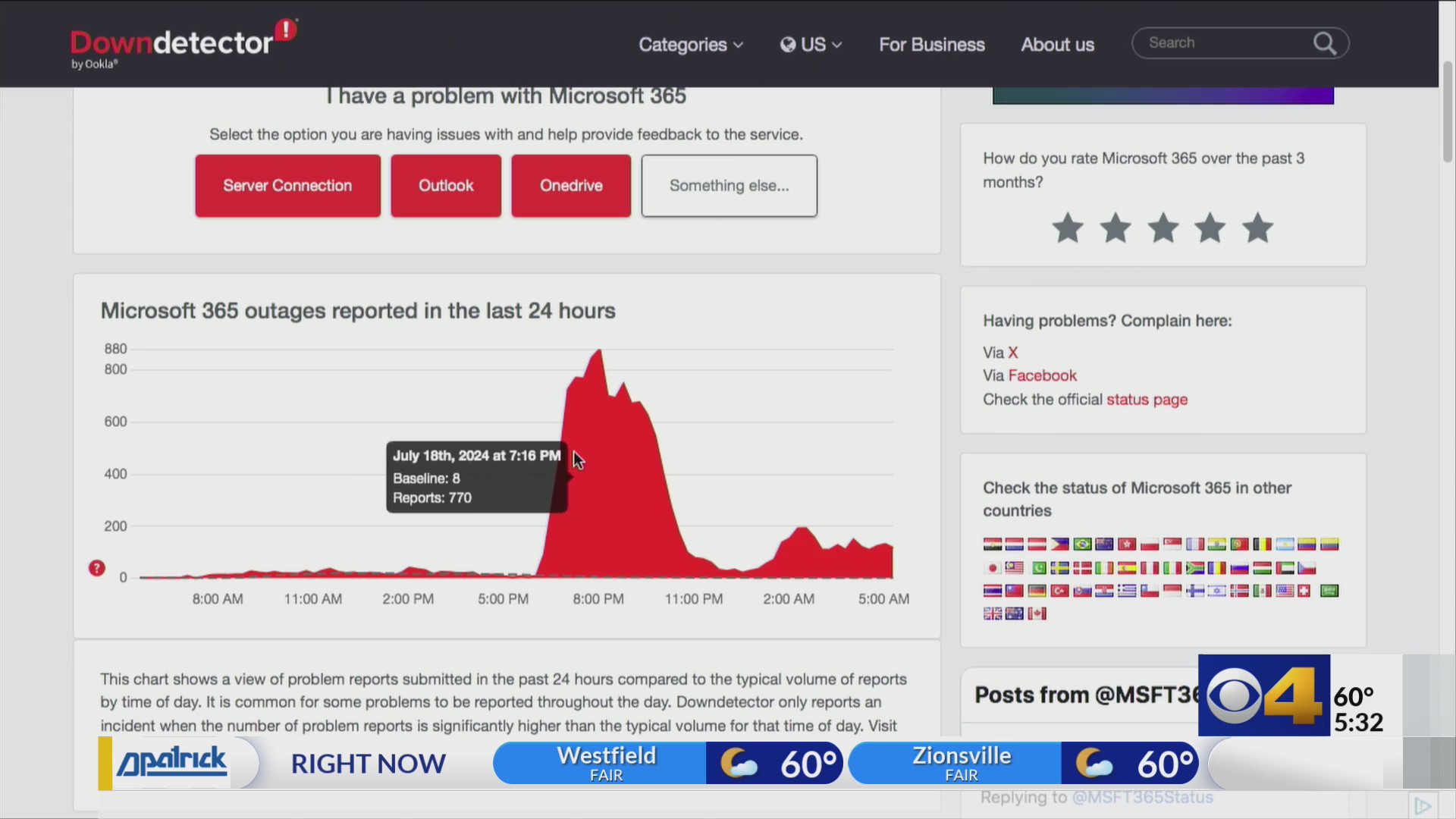Select the Germany flag icon
This screenshot has width=1456, height=819.
(x=1037, y=591)
